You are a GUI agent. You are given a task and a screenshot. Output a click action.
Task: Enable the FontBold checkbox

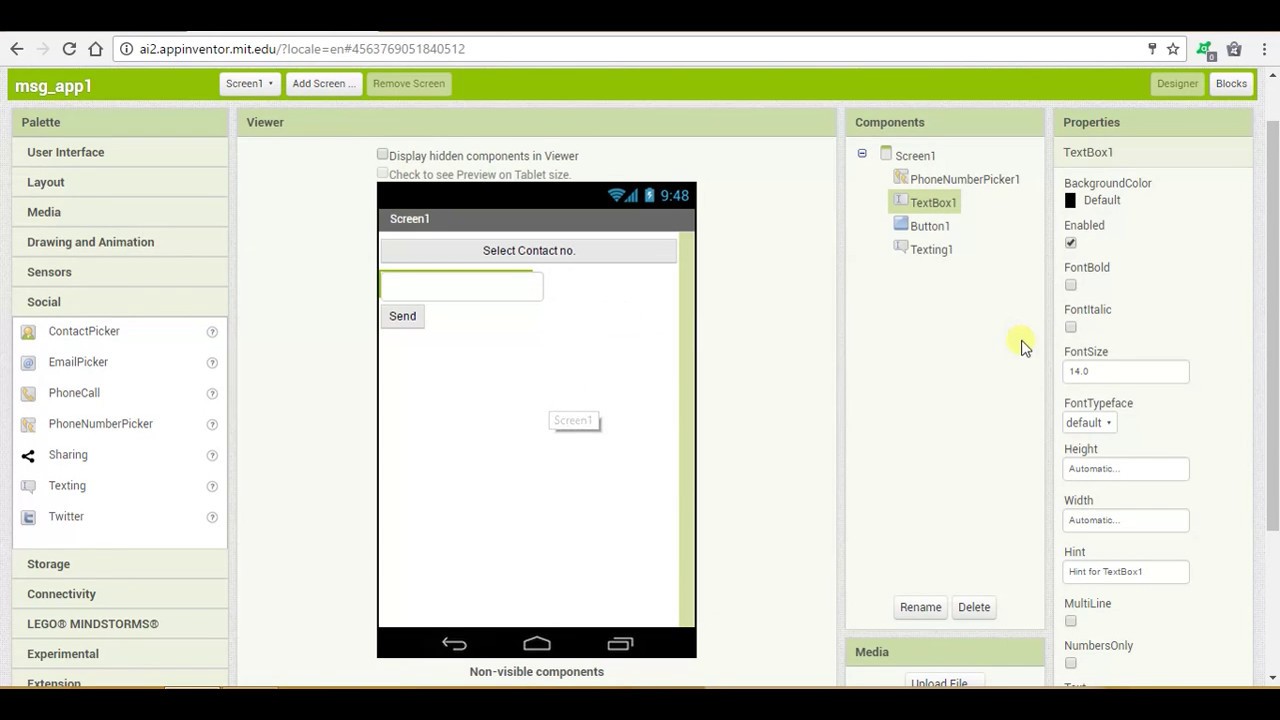pyautogui.click(x=1071, y=285)
